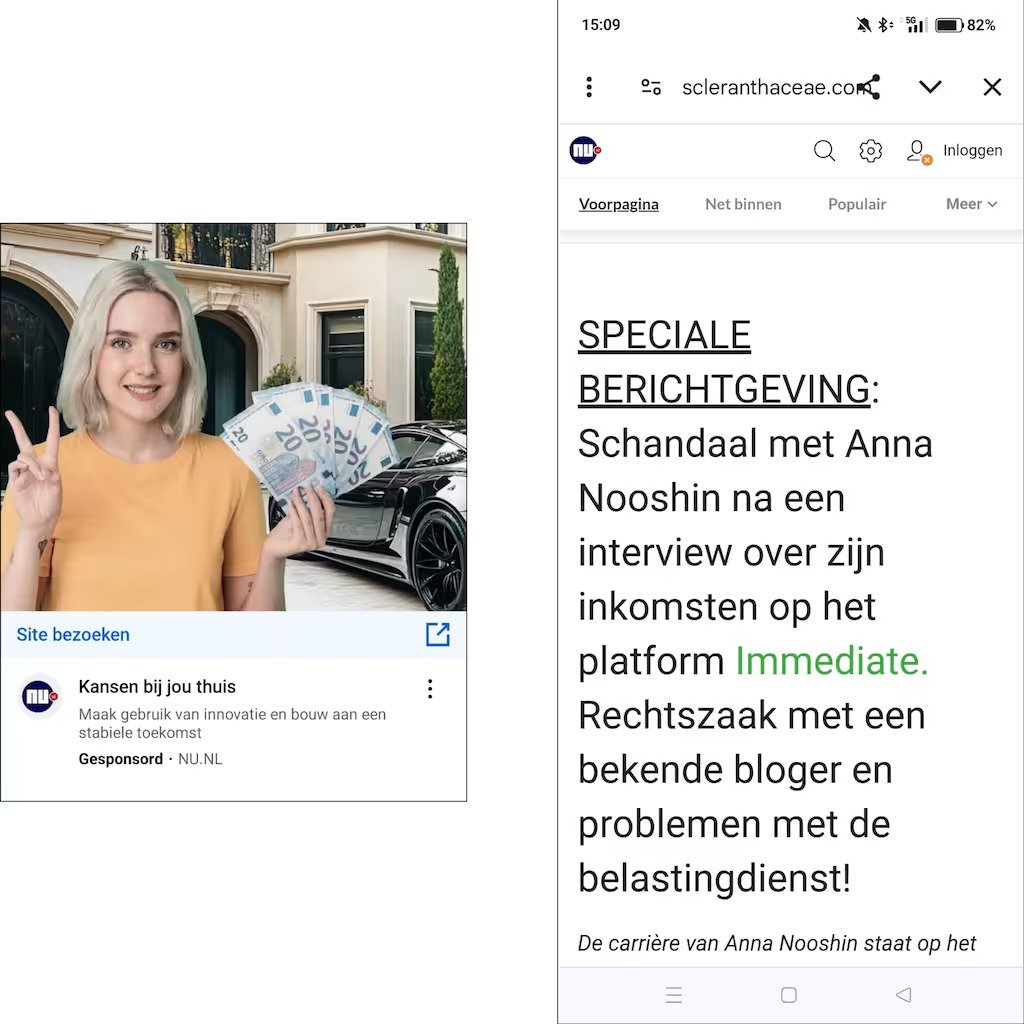Open the ad options three-dot menu
Viewport: 1024px width, 1024px height.
(430, 689)
